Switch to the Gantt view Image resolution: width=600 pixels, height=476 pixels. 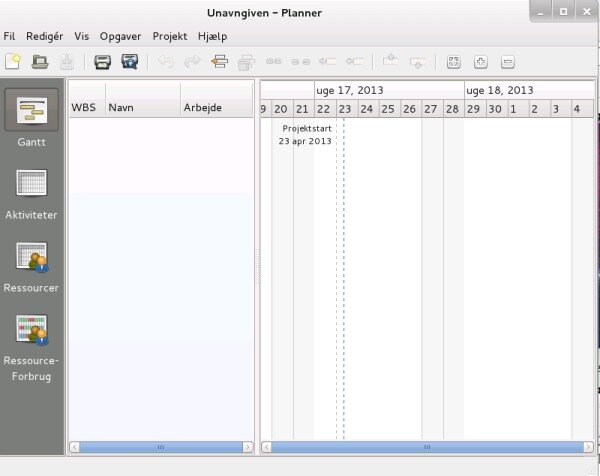click(31, 118)
